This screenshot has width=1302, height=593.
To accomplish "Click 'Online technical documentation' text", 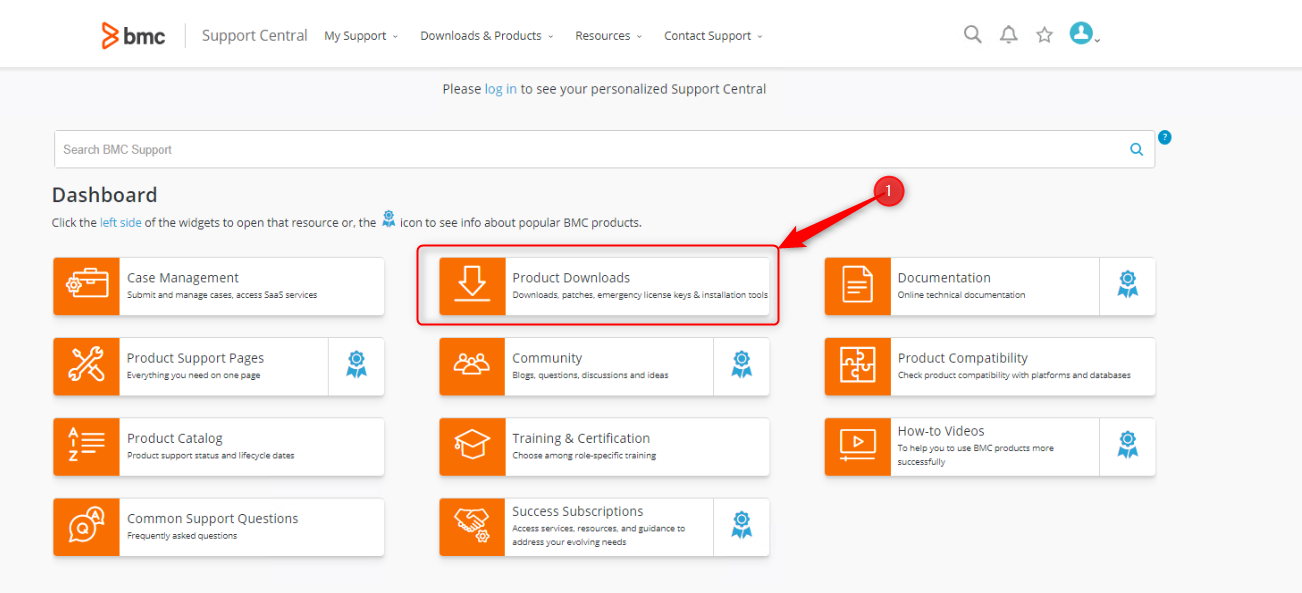I will (961, 295).
